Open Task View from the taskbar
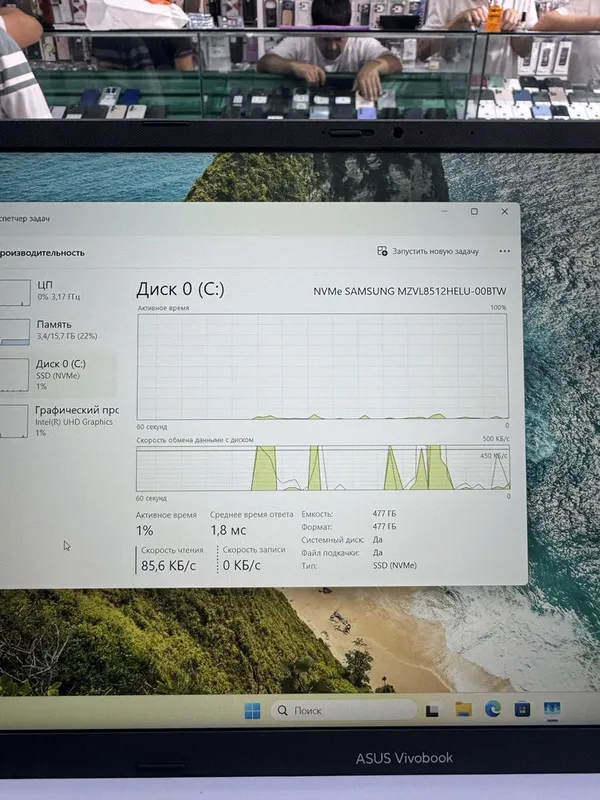 433,710
